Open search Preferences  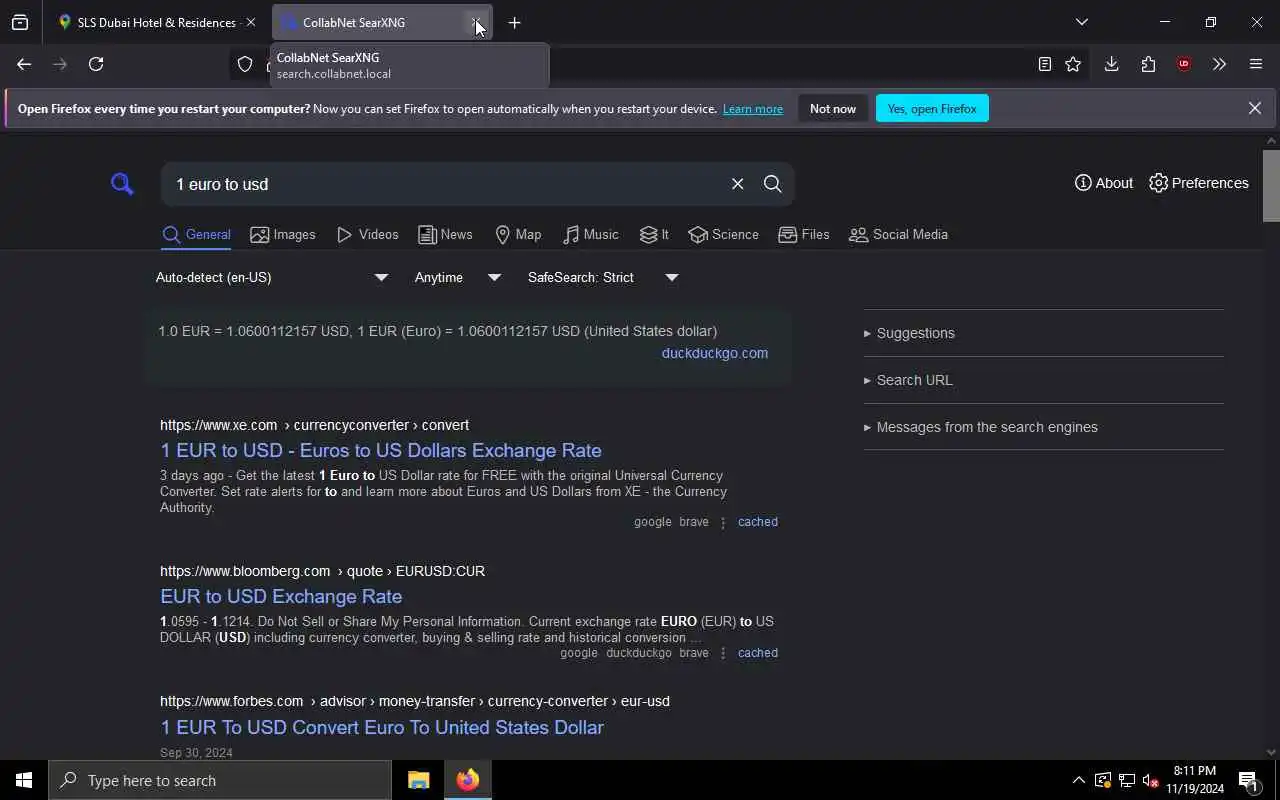click(1199, 183)
